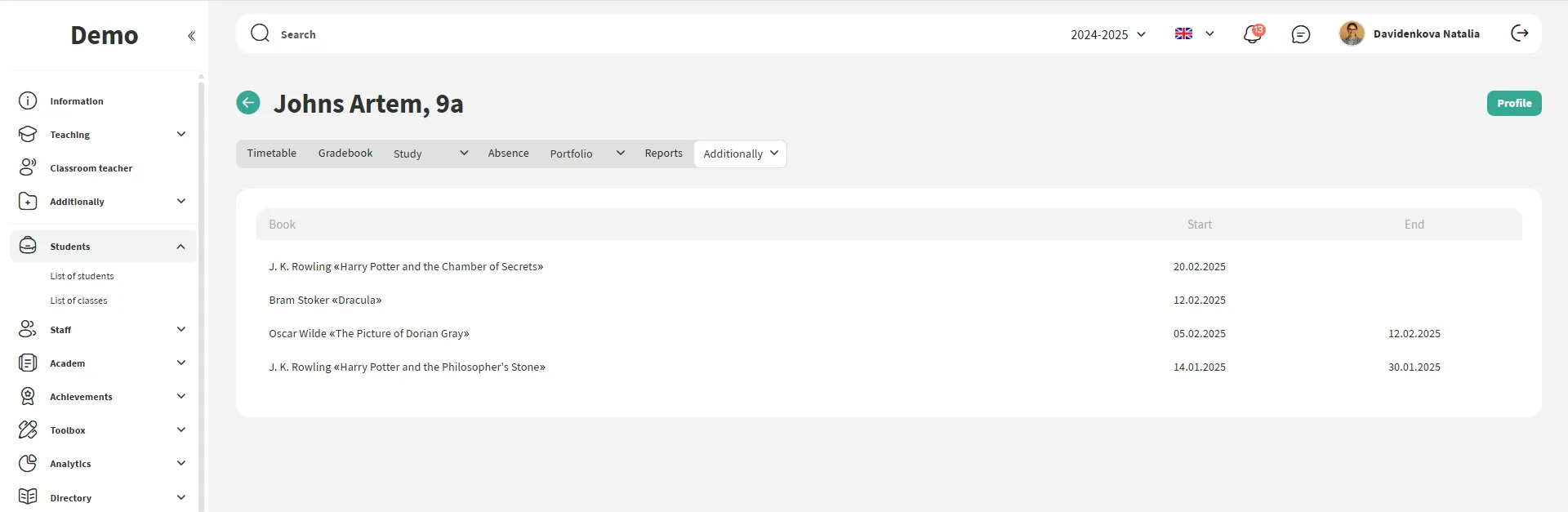Screen dimensions: 1568x512
Task: Click the Information sidebar icon
Action: [28, 101]
